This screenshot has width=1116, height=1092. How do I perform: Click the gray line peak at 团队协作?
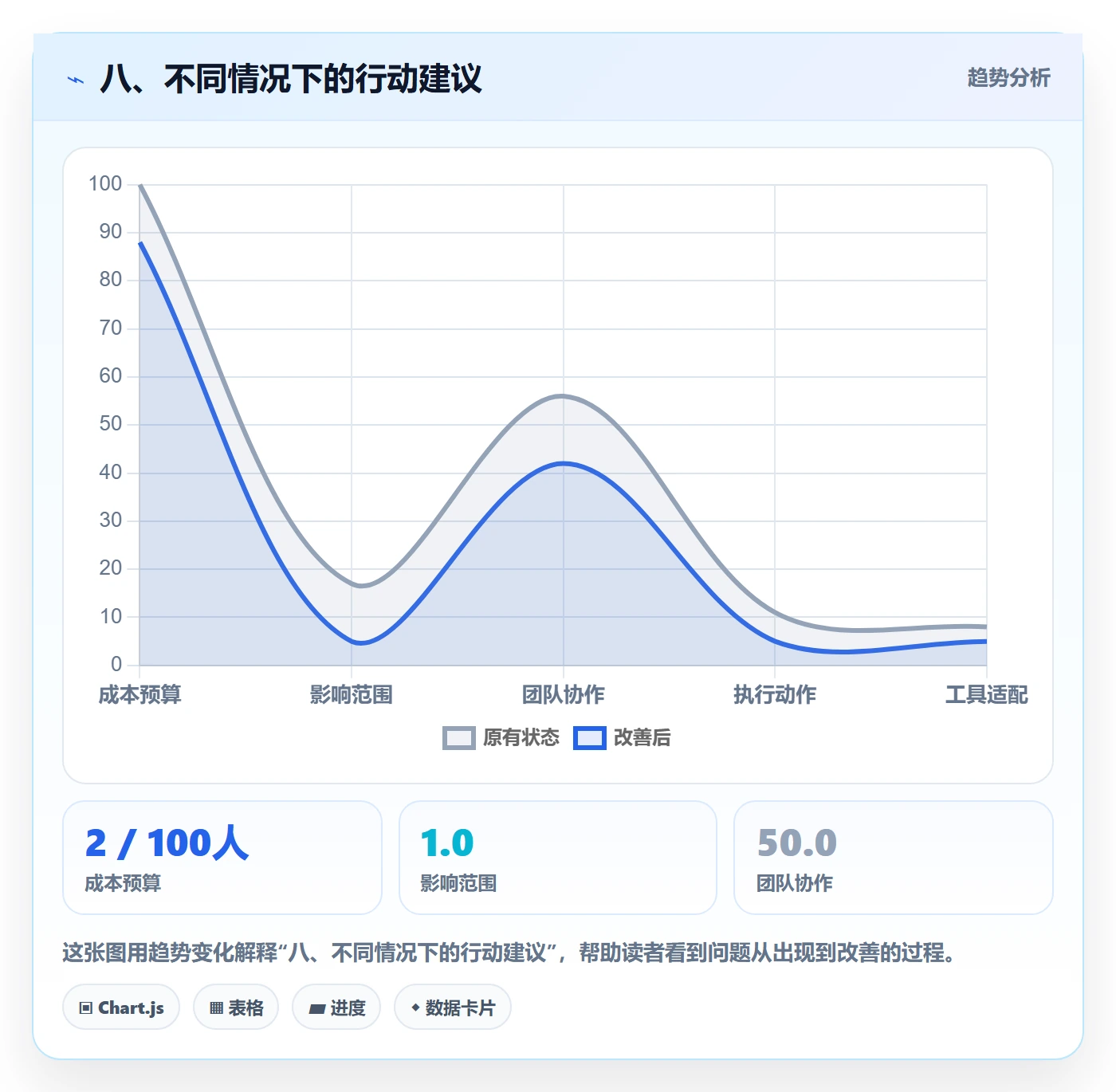pos(564,395)
